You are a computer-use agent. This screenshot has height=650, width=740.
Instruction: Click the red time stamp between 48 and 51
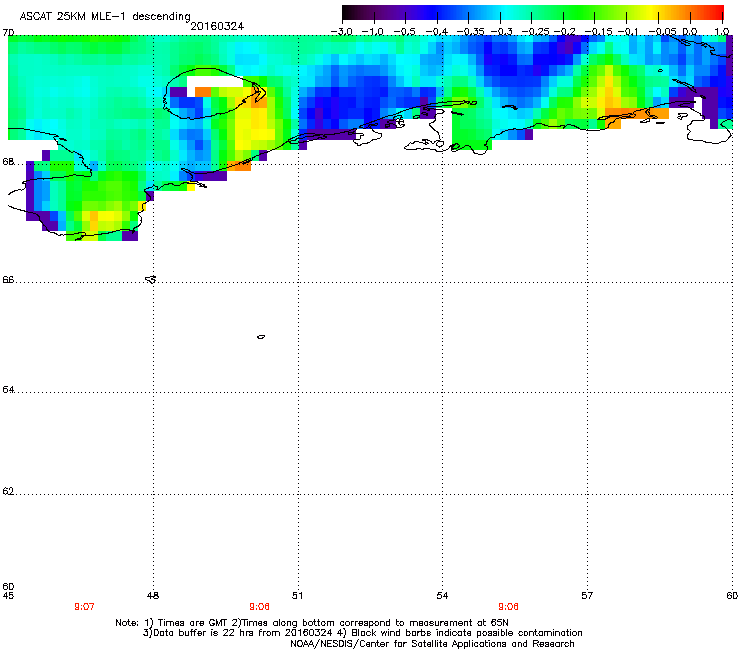[260, 607]
